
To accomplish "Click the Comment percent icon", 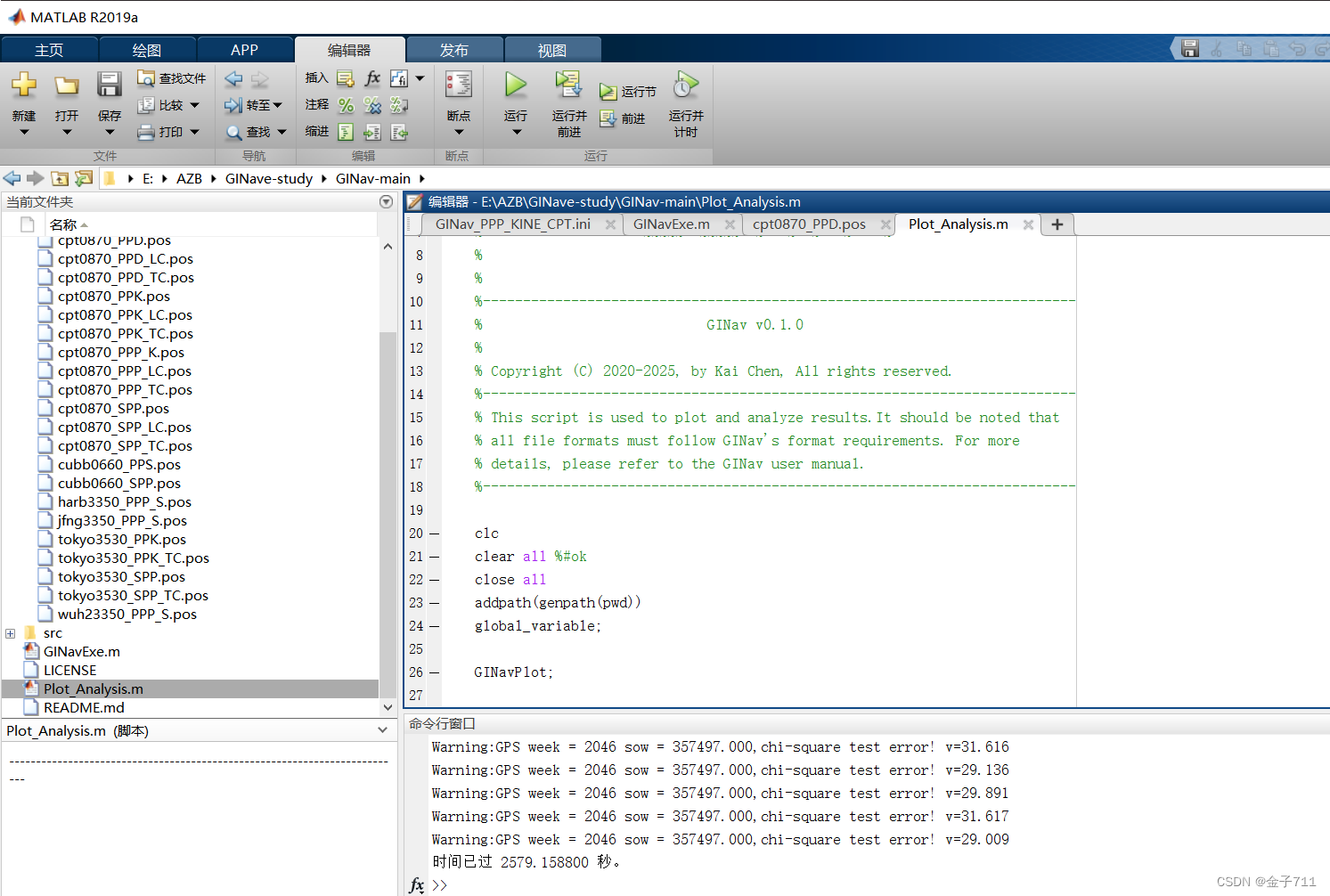I will [x=346, y=105].
